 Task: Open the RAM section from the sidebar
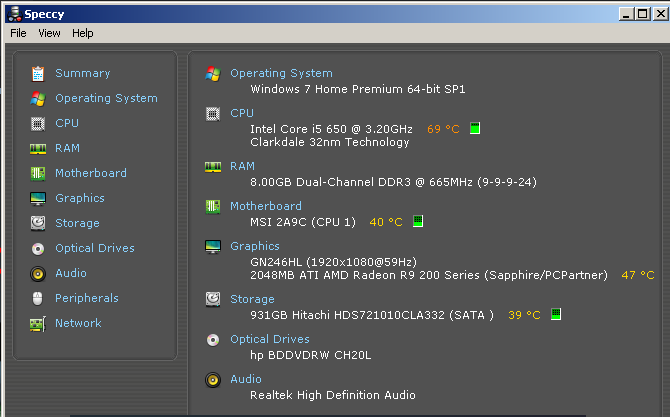pyautogui.click(x=67, y=148)
